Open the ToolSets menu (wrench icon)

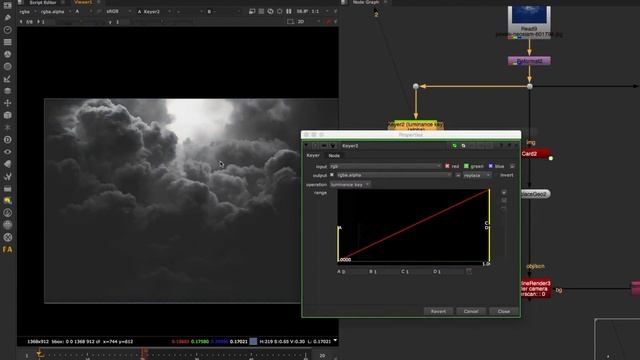pyautogui.click(x=7, y=176)
